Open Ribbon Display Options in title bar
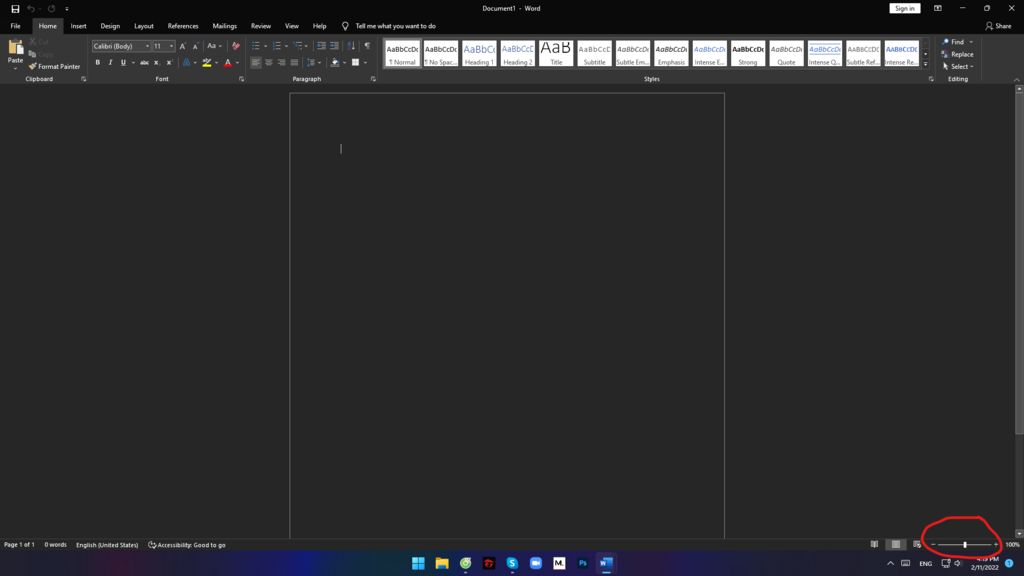1024x576 pixels. [x=938, y=8]
